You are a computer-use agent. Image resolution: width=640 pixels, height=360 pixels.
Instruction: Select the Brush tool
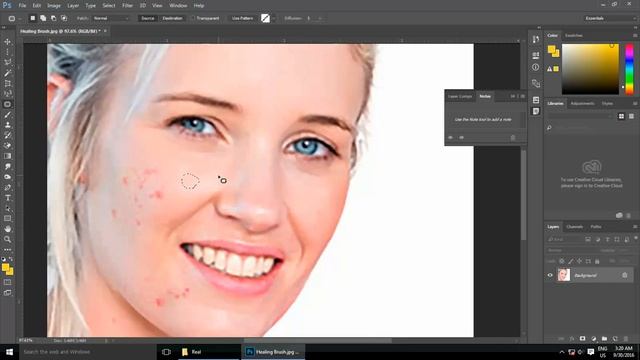(x=7, y=115)
